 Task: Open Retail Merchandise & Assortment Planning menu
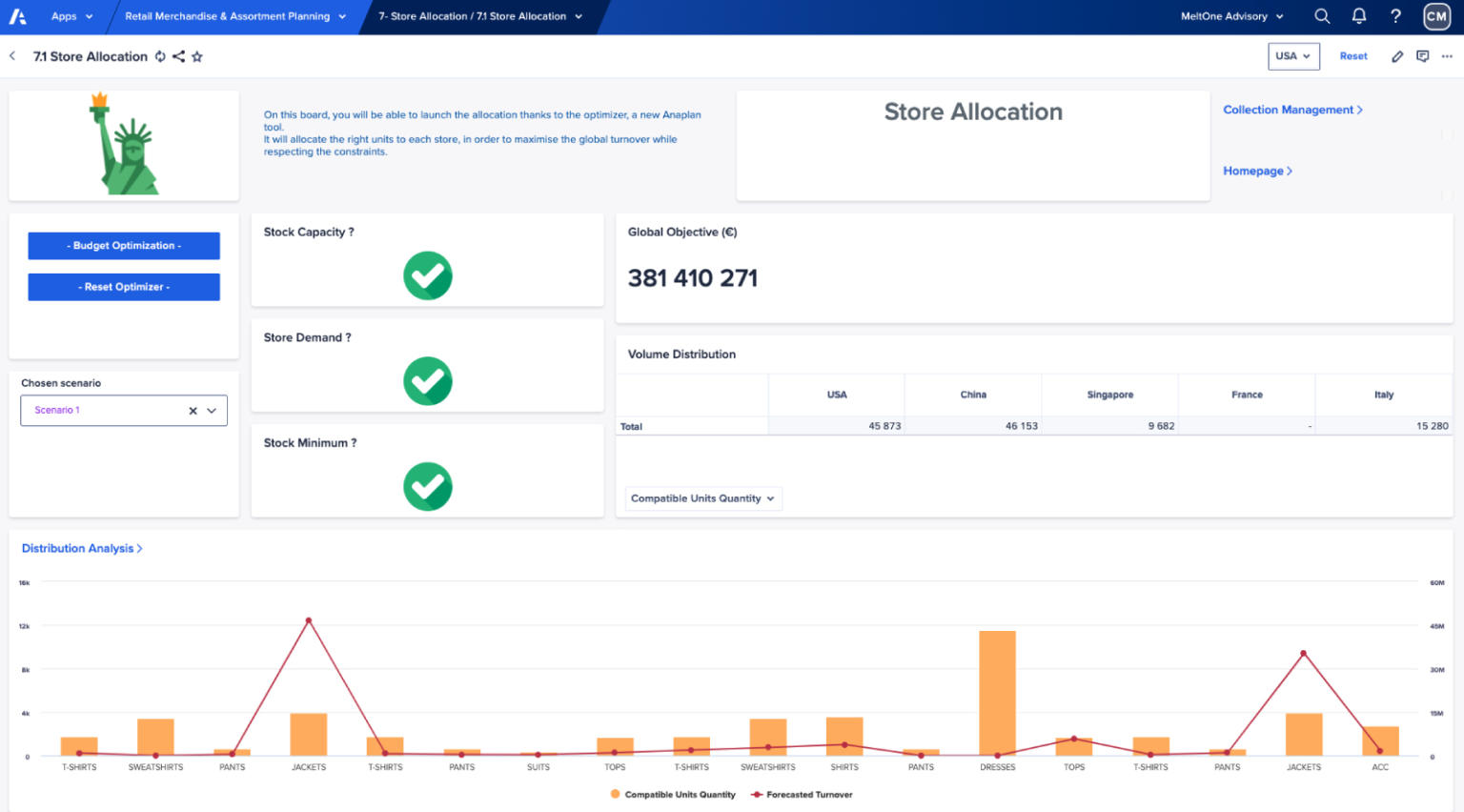click(x=234, y=16)
